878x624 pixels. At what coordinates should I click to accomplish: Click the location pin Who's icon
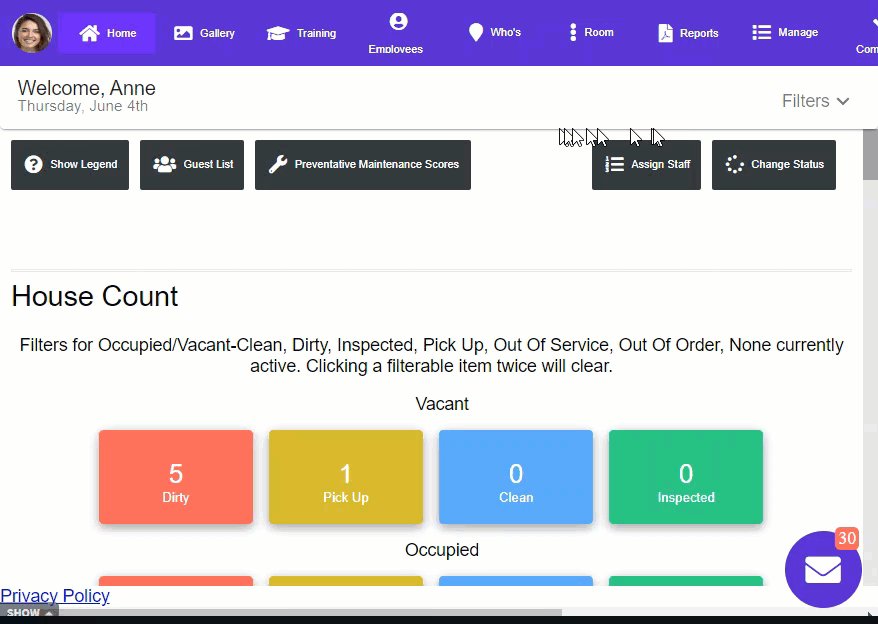[476, 32]
